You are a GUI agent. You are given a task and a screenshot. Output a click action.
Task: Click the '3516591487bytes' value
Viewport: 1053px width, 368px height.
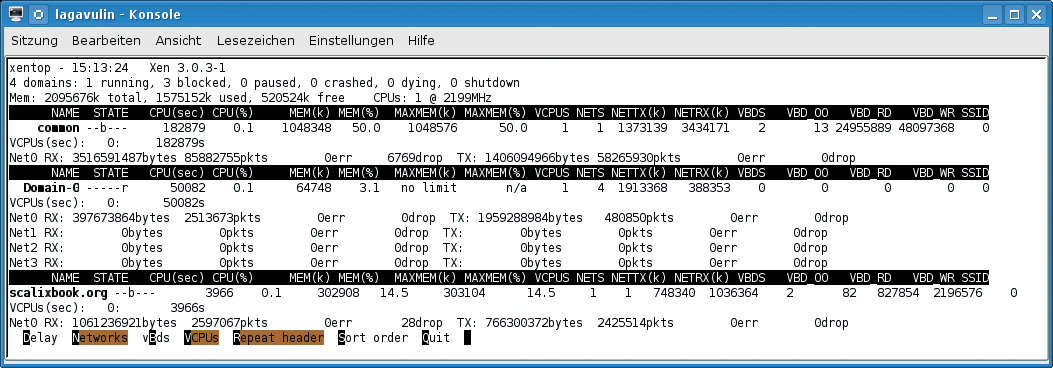125,158
